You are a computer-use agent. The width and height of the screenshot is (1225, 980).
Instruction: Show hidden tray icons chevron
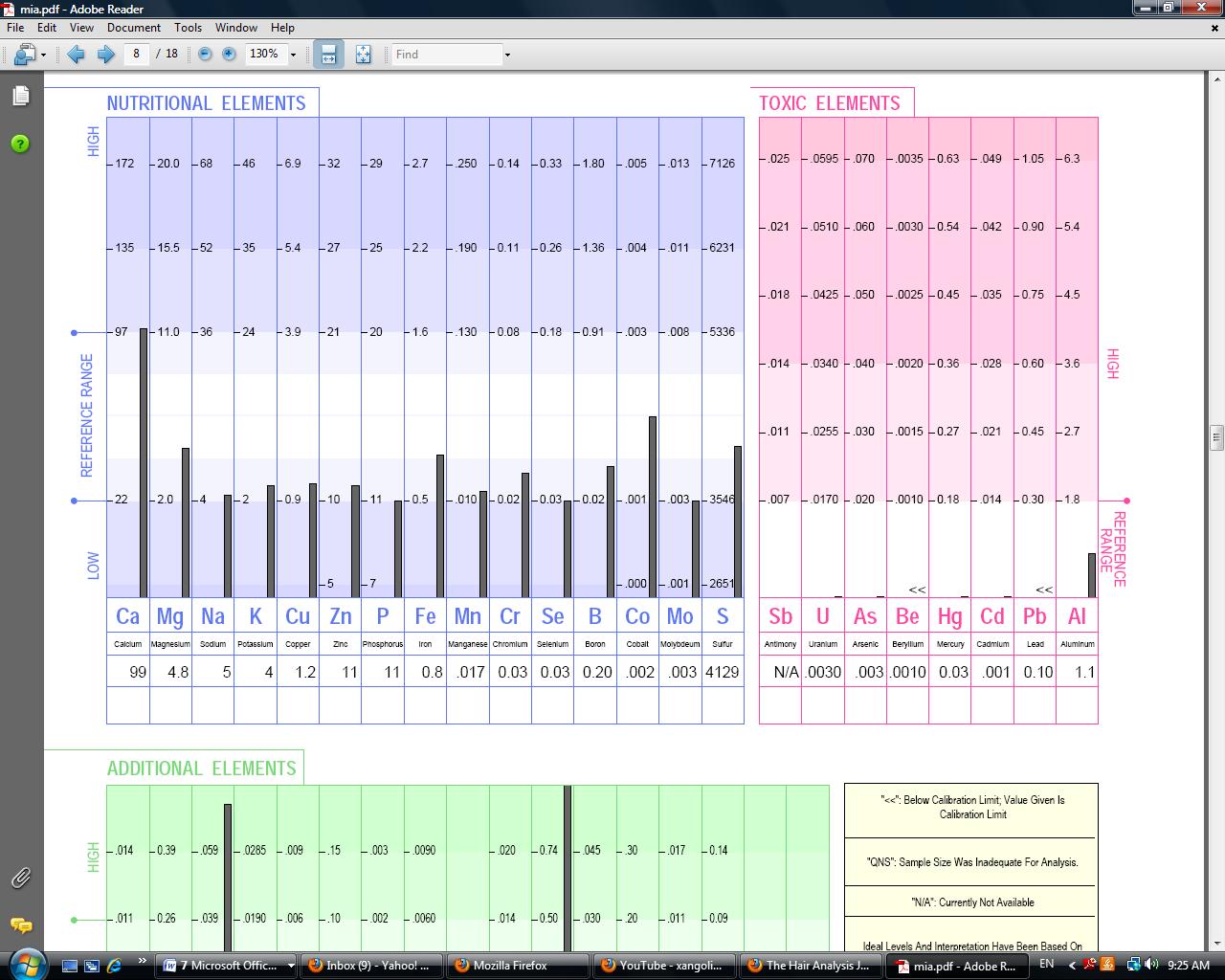click(x=1073, y=965)
